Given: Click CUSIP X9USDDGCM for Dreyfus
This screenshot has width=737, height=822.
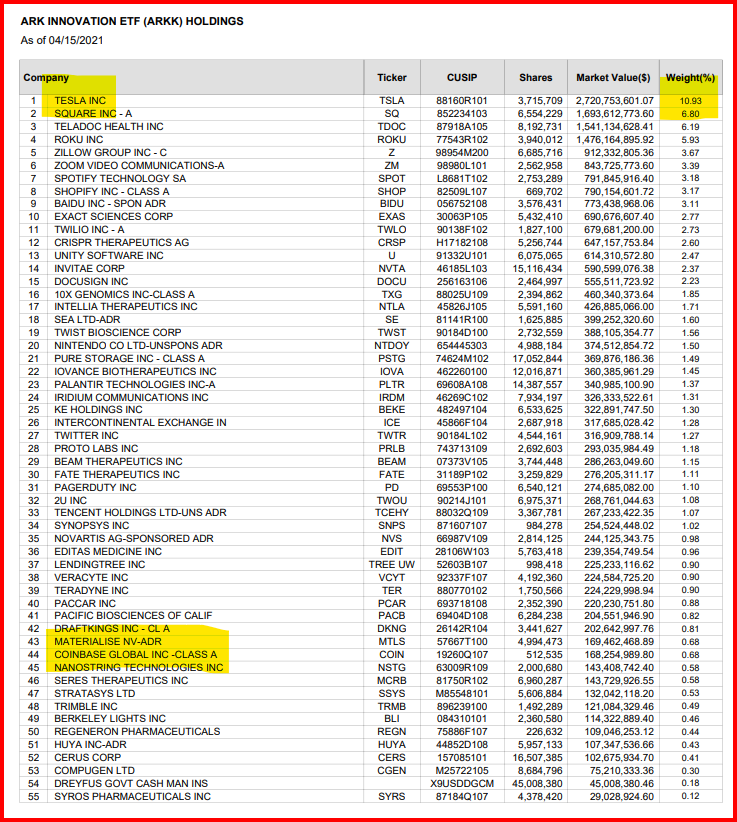Looking at the screenshot, I should pos(462,784).
